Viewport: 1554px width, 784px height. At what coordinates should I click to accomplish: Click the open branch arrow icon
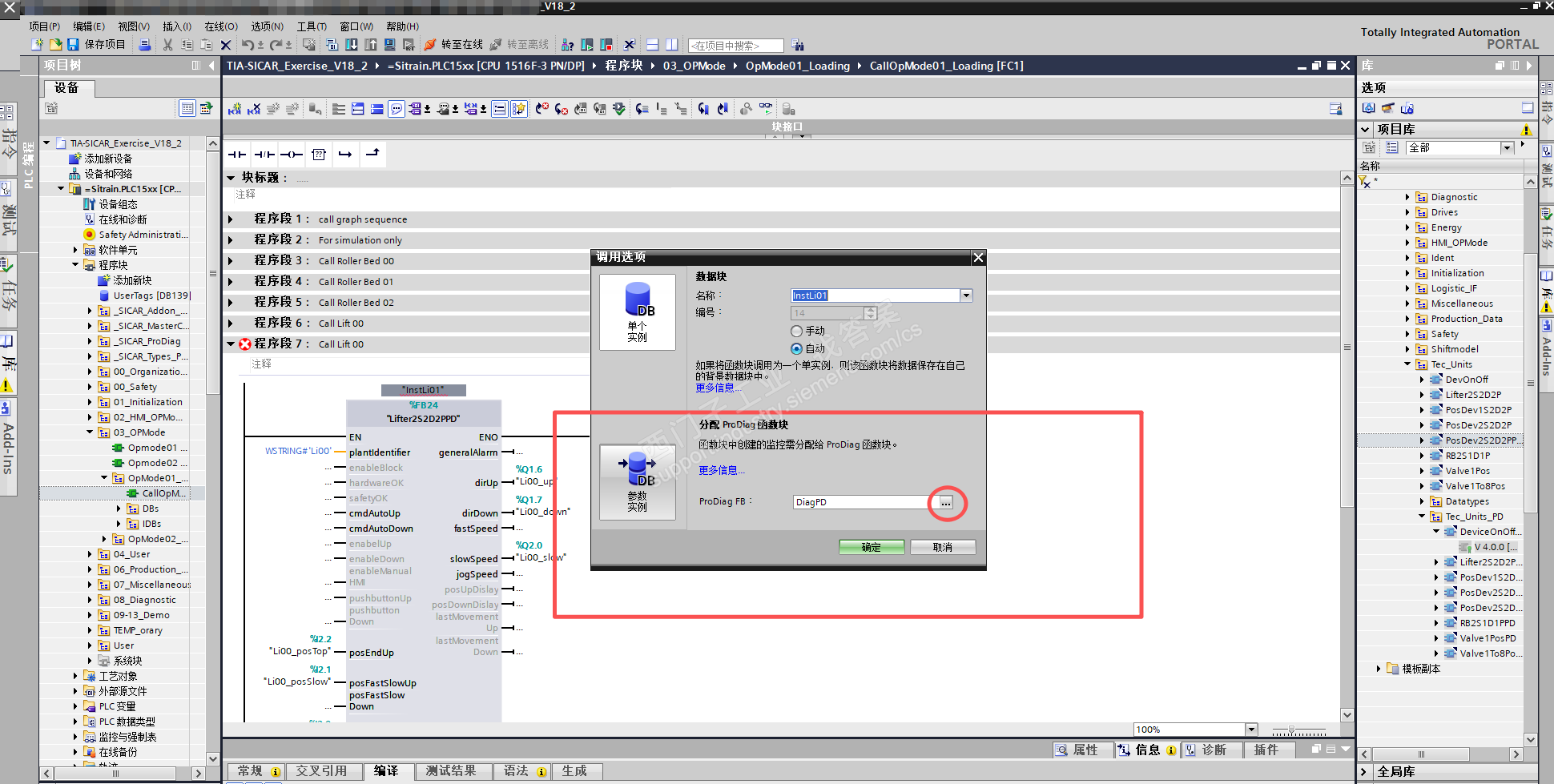click(345, 155)
